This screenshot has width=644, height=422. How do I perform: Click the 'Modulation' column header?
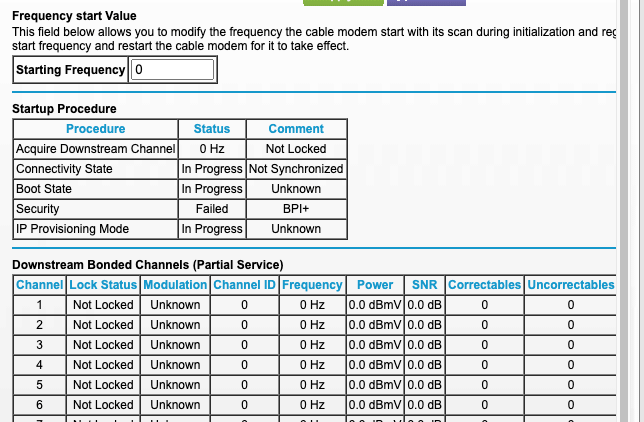175,285
